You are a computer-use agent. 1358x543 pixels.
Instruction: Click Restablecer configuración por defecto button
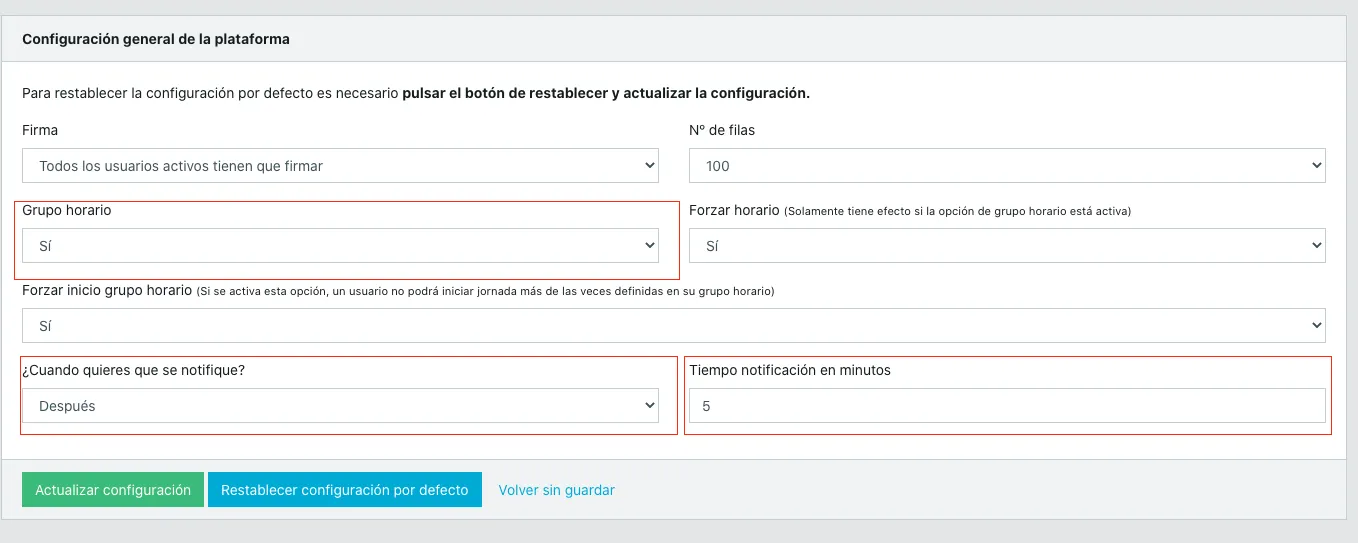click(344, 490)
